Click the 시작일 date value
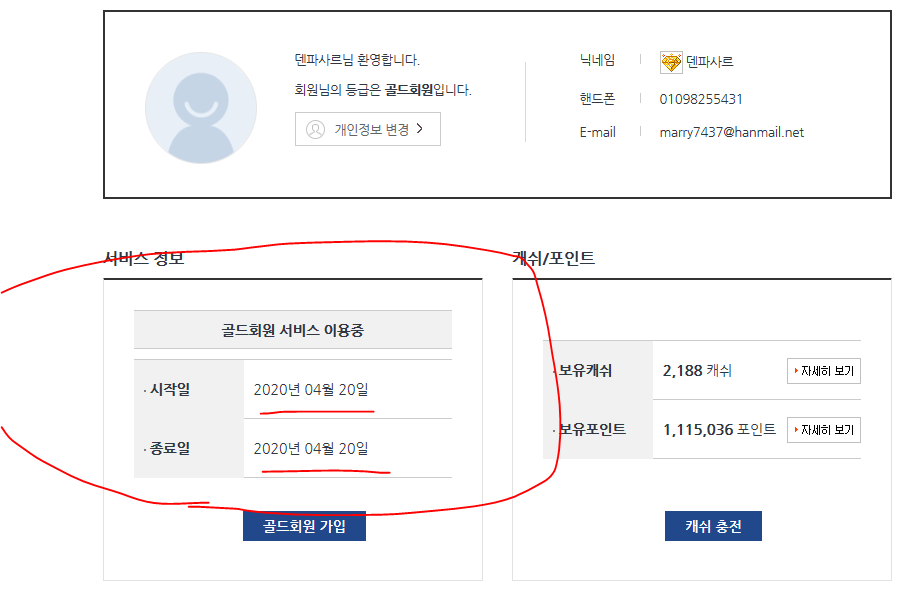This screenshot has height=591, width=897. point(311,389)
